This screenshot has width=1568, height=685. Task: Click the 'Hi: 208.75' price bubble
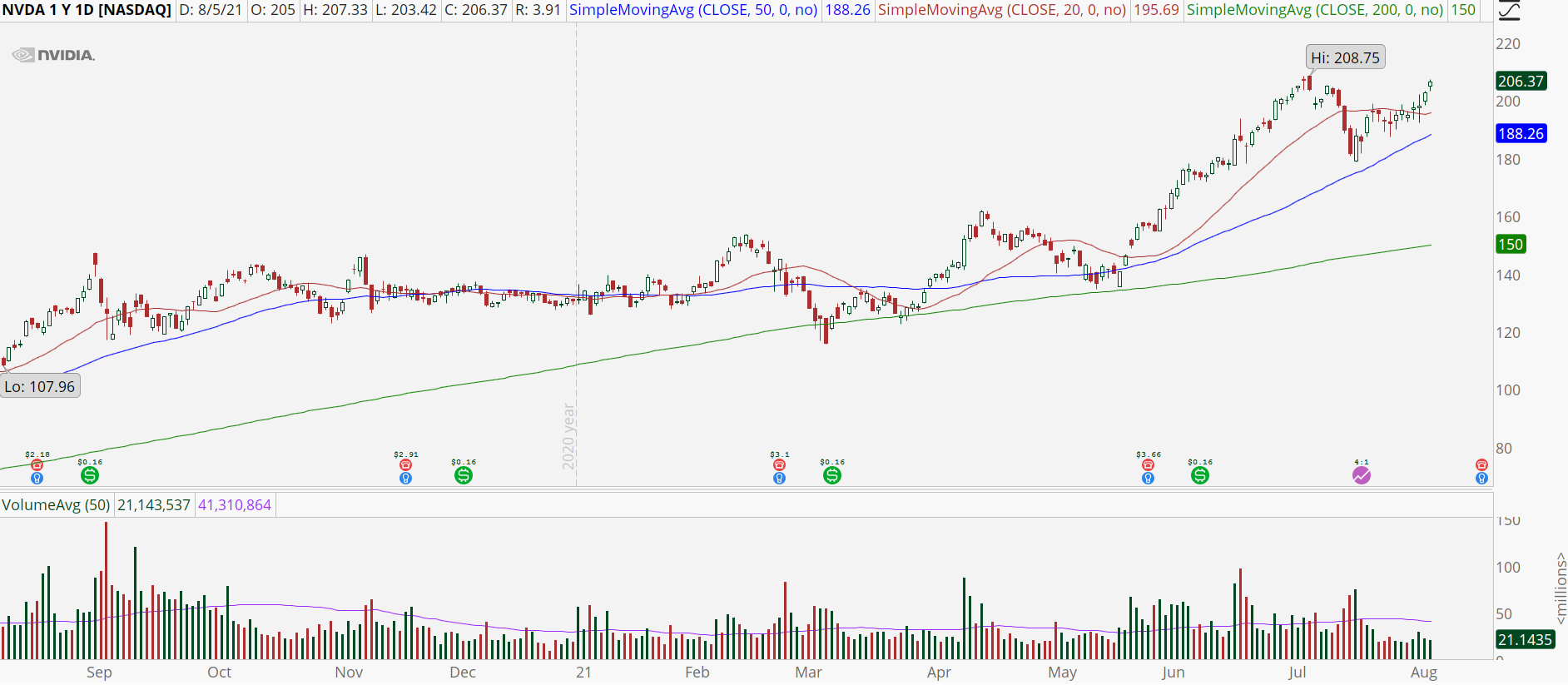click(x=1345, y=57)
